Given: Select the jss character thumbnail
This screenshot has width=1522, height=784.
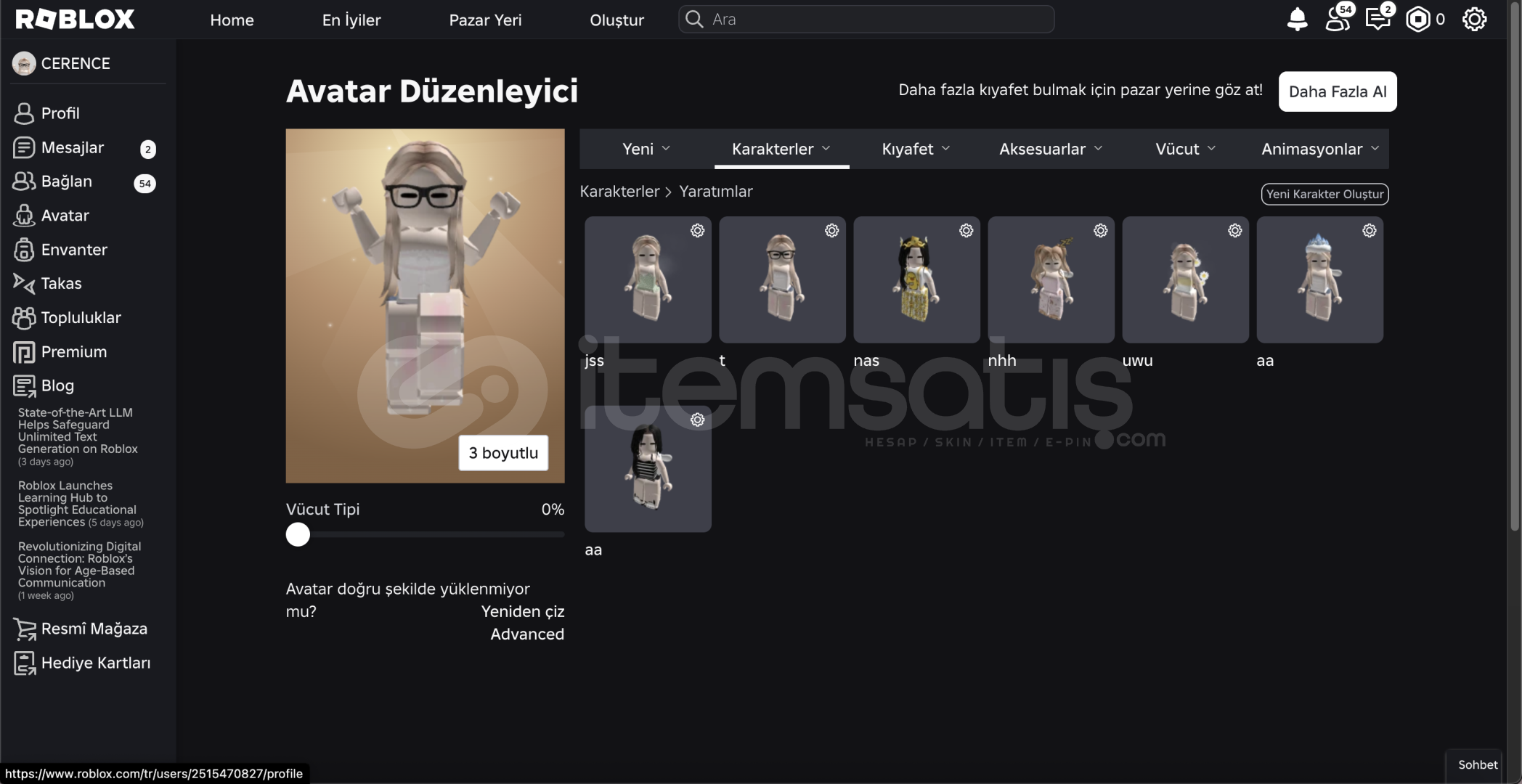Looking at the screenshot, I should tap(648, 280).
